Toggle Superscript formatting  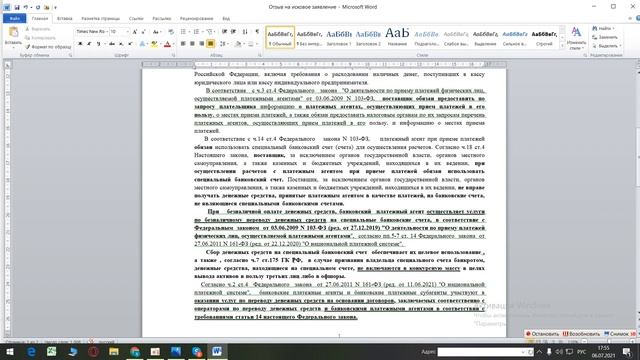tap(130, 44)
